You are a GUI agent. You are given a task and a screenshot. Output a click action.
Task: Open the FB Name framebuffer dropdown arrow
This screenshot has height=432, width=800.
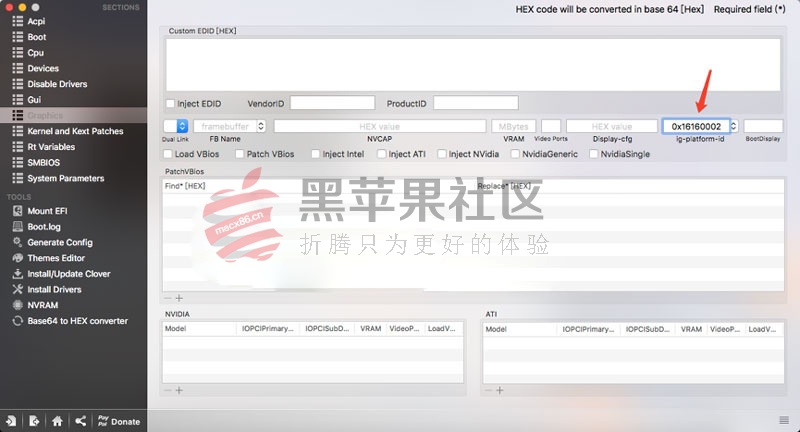tap(261, 126)
